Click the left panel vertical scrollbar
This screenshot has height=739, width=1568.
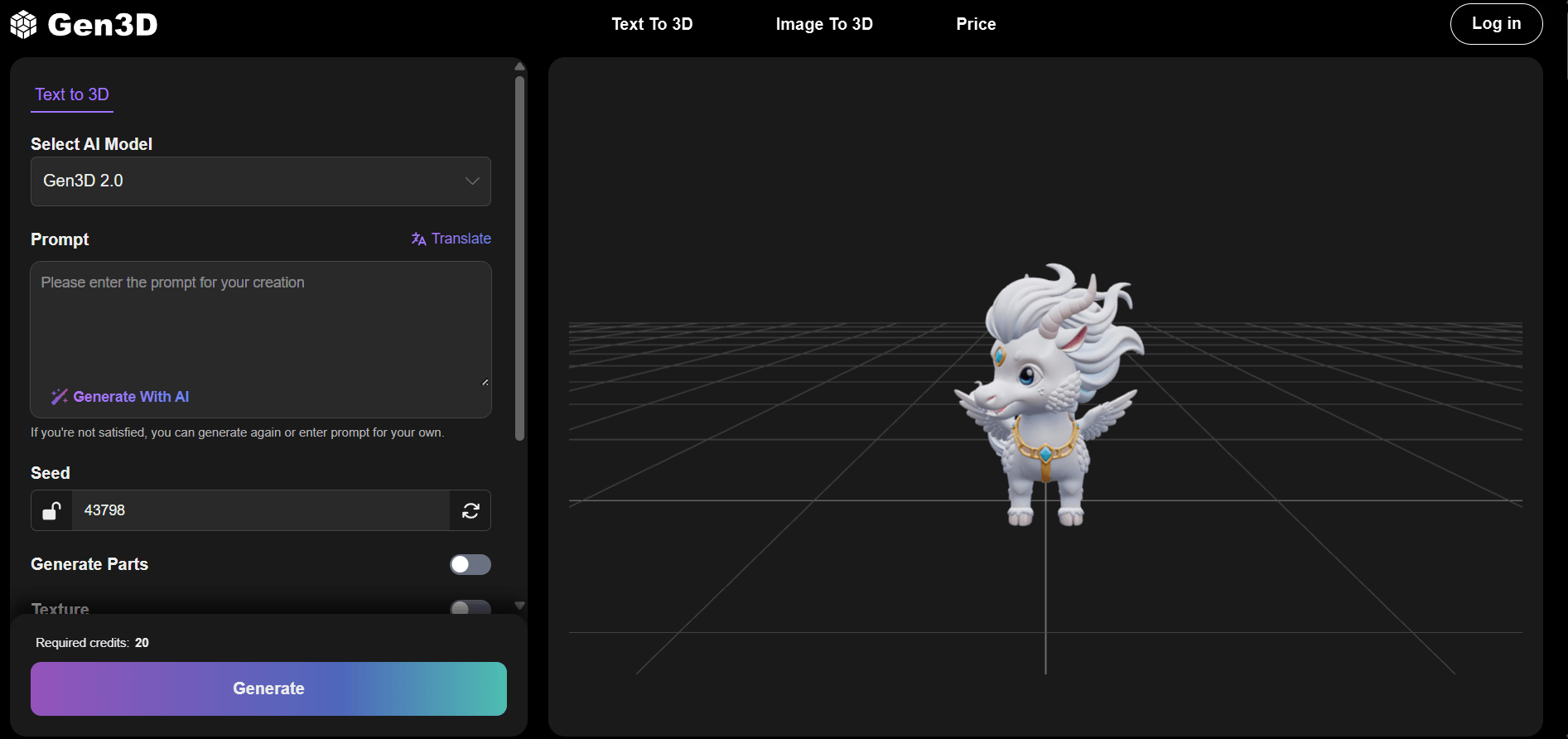(x=519, y=257)
